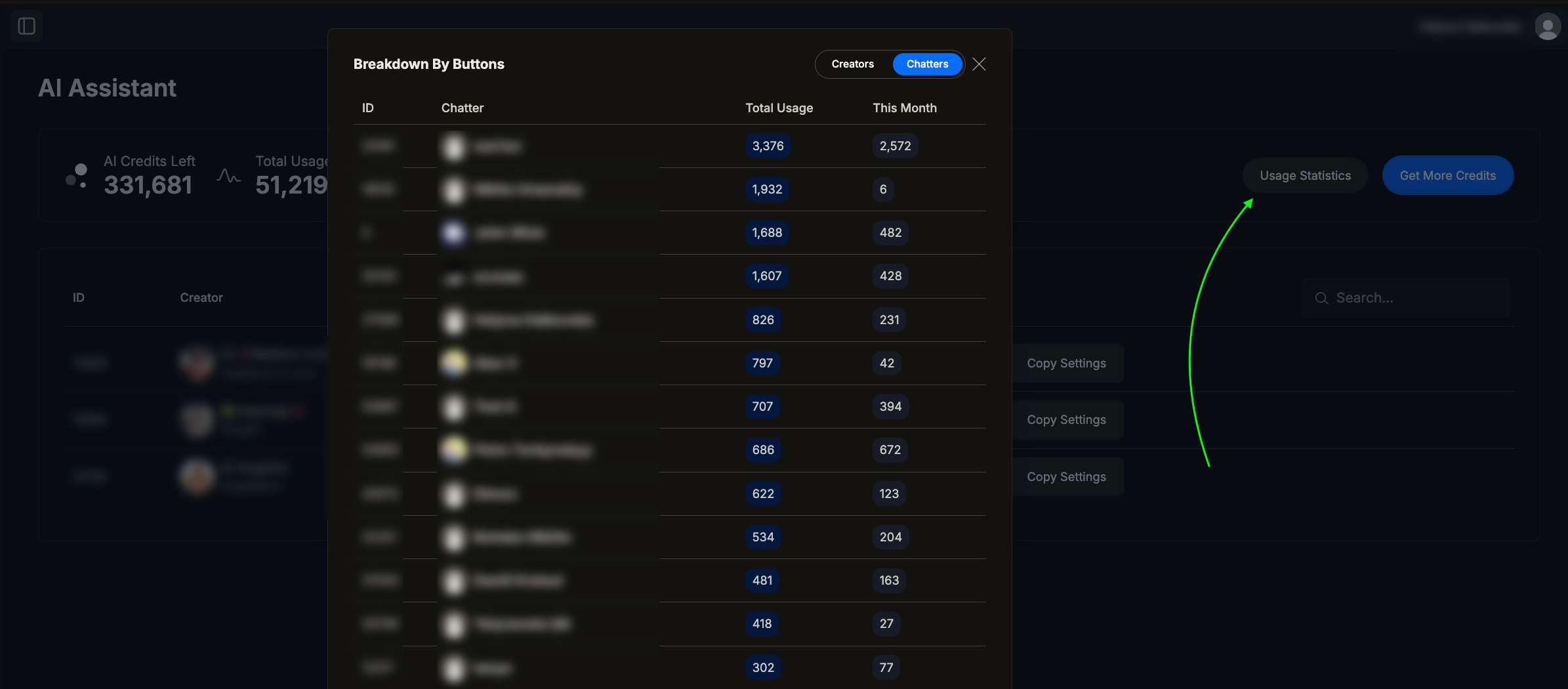Viewport: 1568px width, 689px height.
Task: Click the Chatter column header
Action: 462,108
